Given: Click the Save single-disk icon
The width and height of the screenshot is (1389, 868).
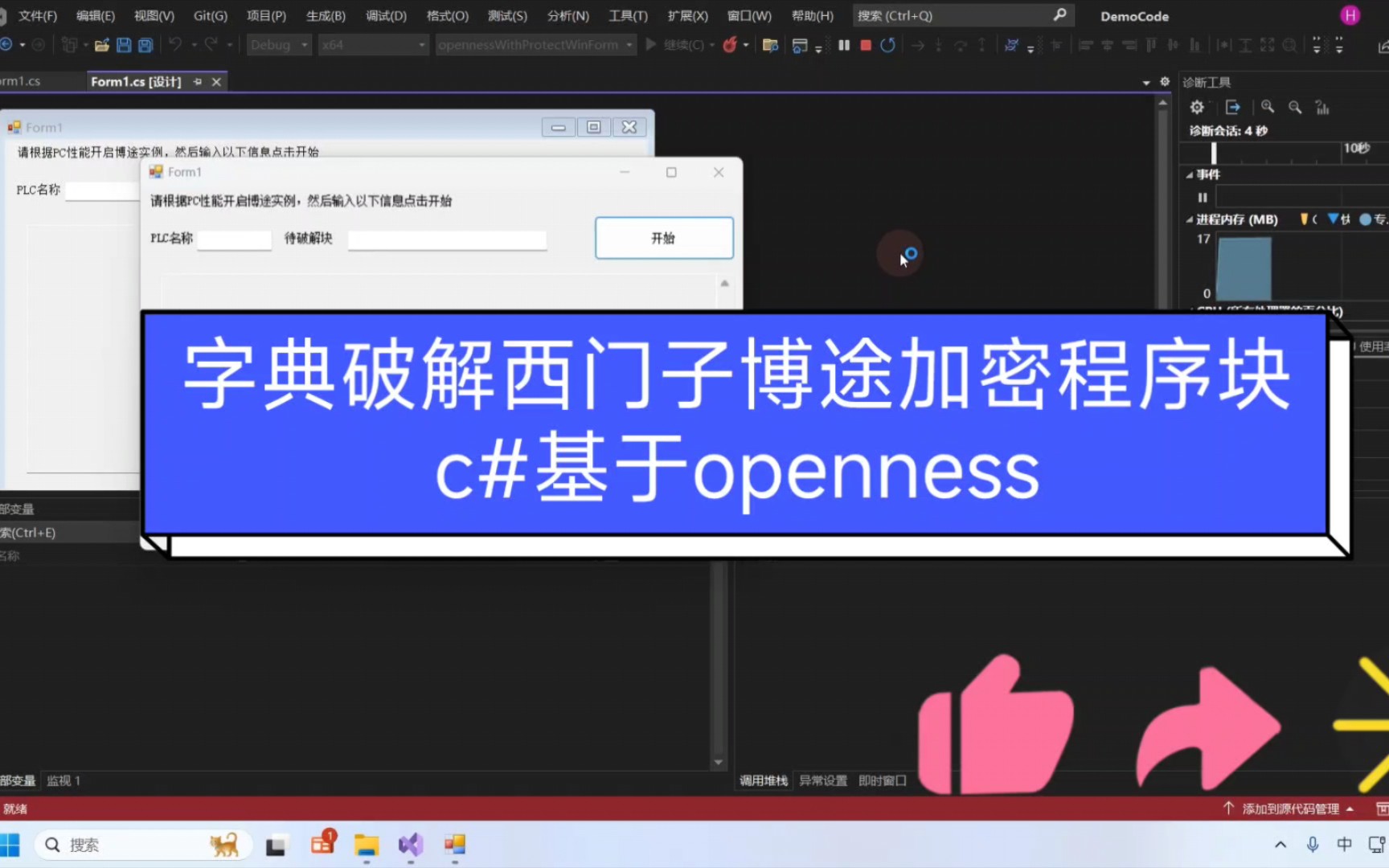Looking at the screenshot, I should click(124, 45).
